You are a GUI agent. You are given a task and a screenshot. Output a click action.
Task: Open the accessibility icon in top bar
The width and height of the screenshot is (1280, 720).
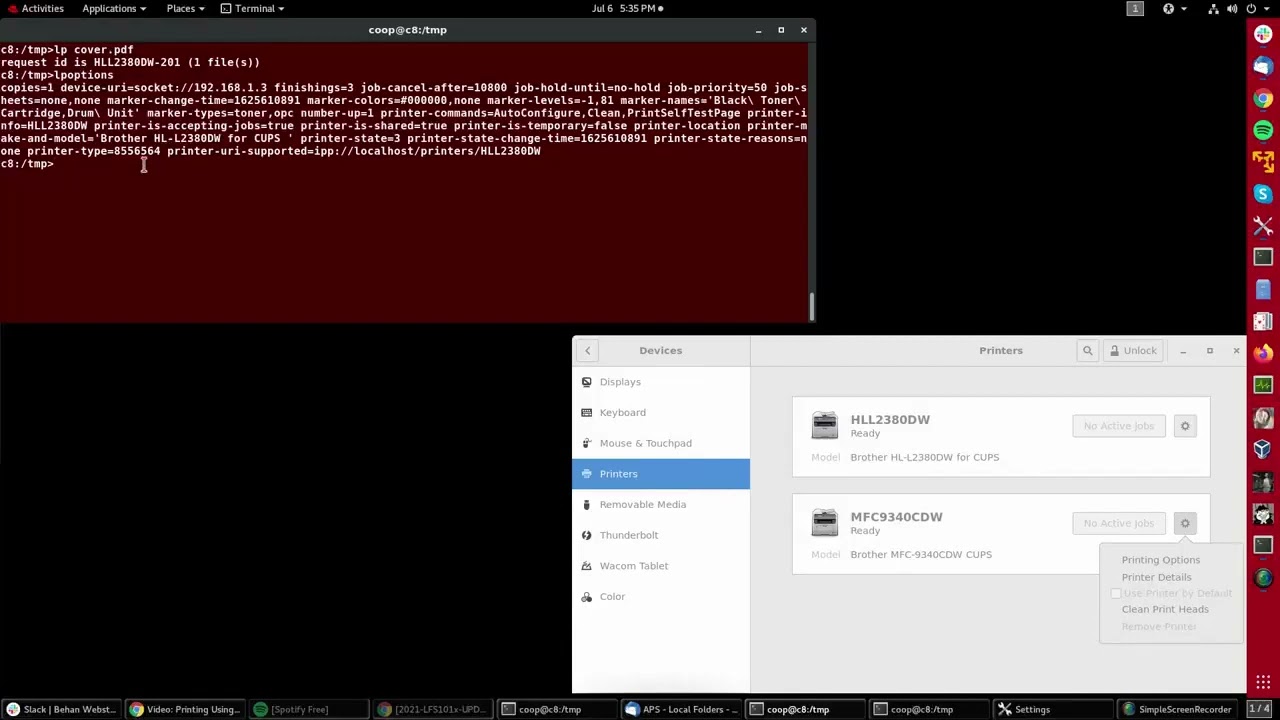coord(1168,8)
